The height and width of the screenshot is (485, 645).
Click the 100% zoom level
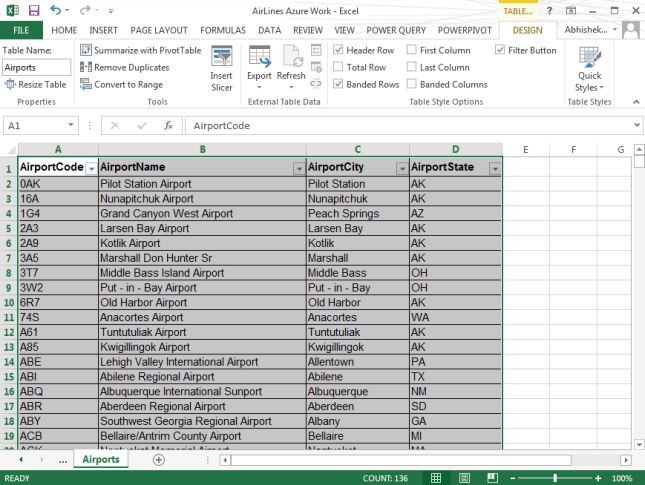click(622, 478)
